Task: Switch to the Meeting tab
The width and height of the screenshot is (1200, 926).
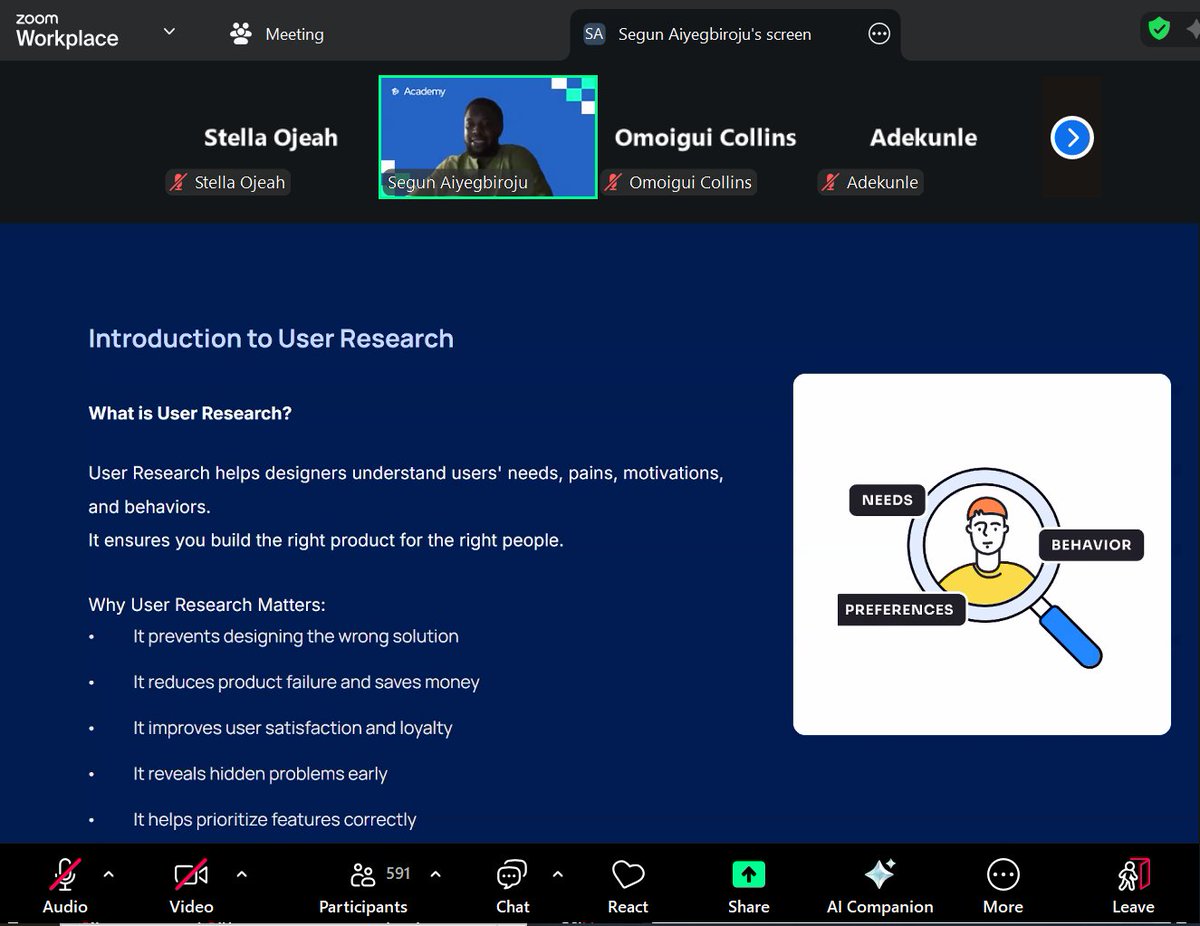Action: click(x=277, y=34)
